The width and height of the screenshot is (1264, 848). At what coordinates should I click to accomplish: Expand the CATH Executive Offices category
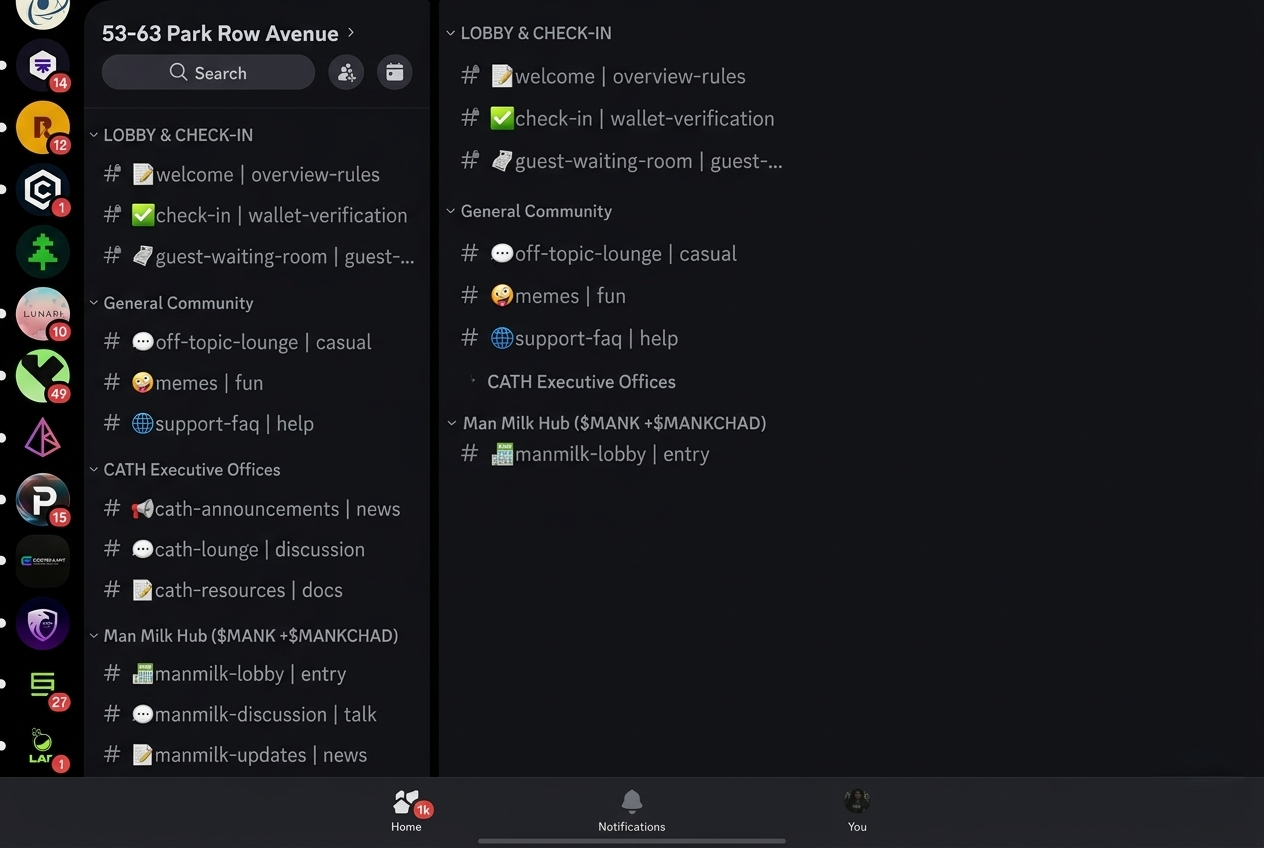581,381
